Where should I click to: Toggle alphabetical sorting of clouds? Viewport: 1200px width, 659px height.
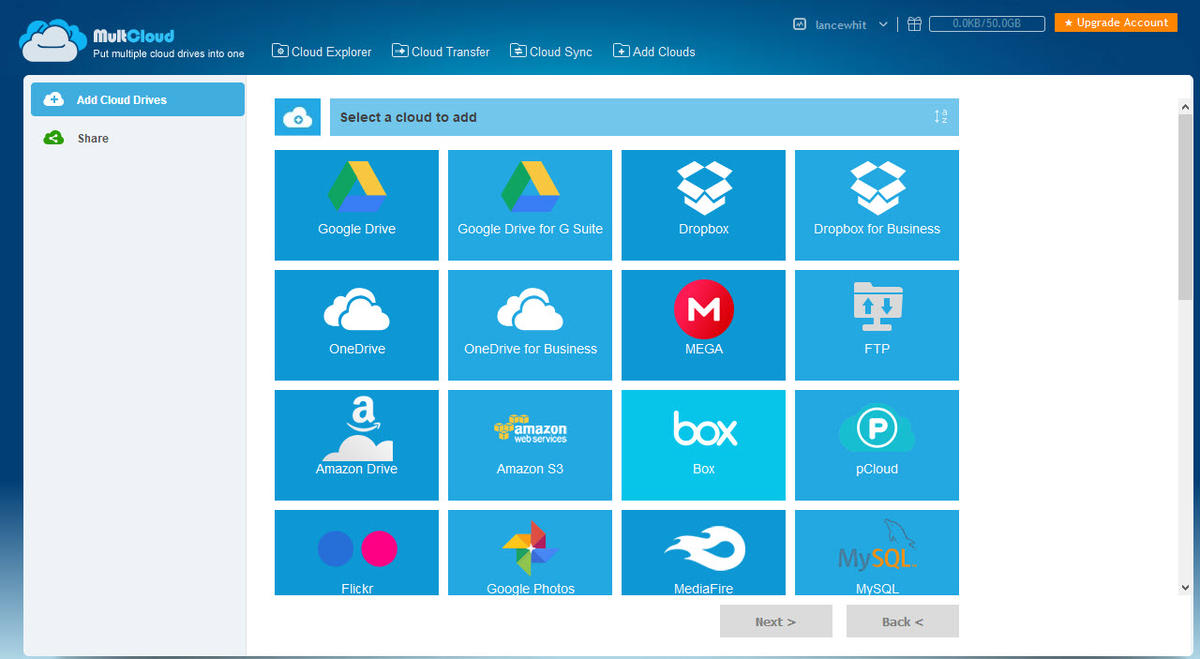tap(941, 116)
